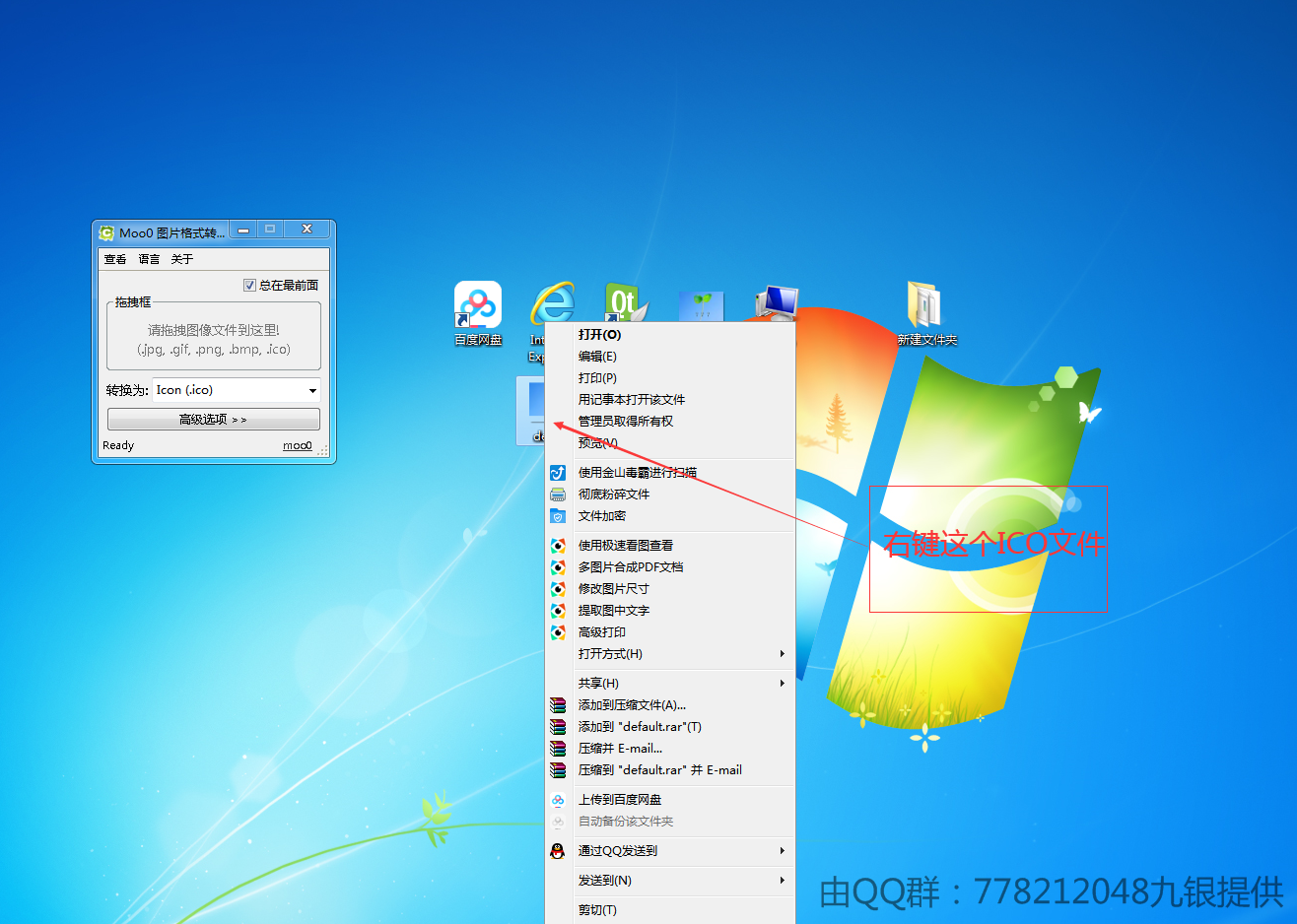
Task: Minimize the Moo0 图片格式转换 window
Action: [243, 230]
